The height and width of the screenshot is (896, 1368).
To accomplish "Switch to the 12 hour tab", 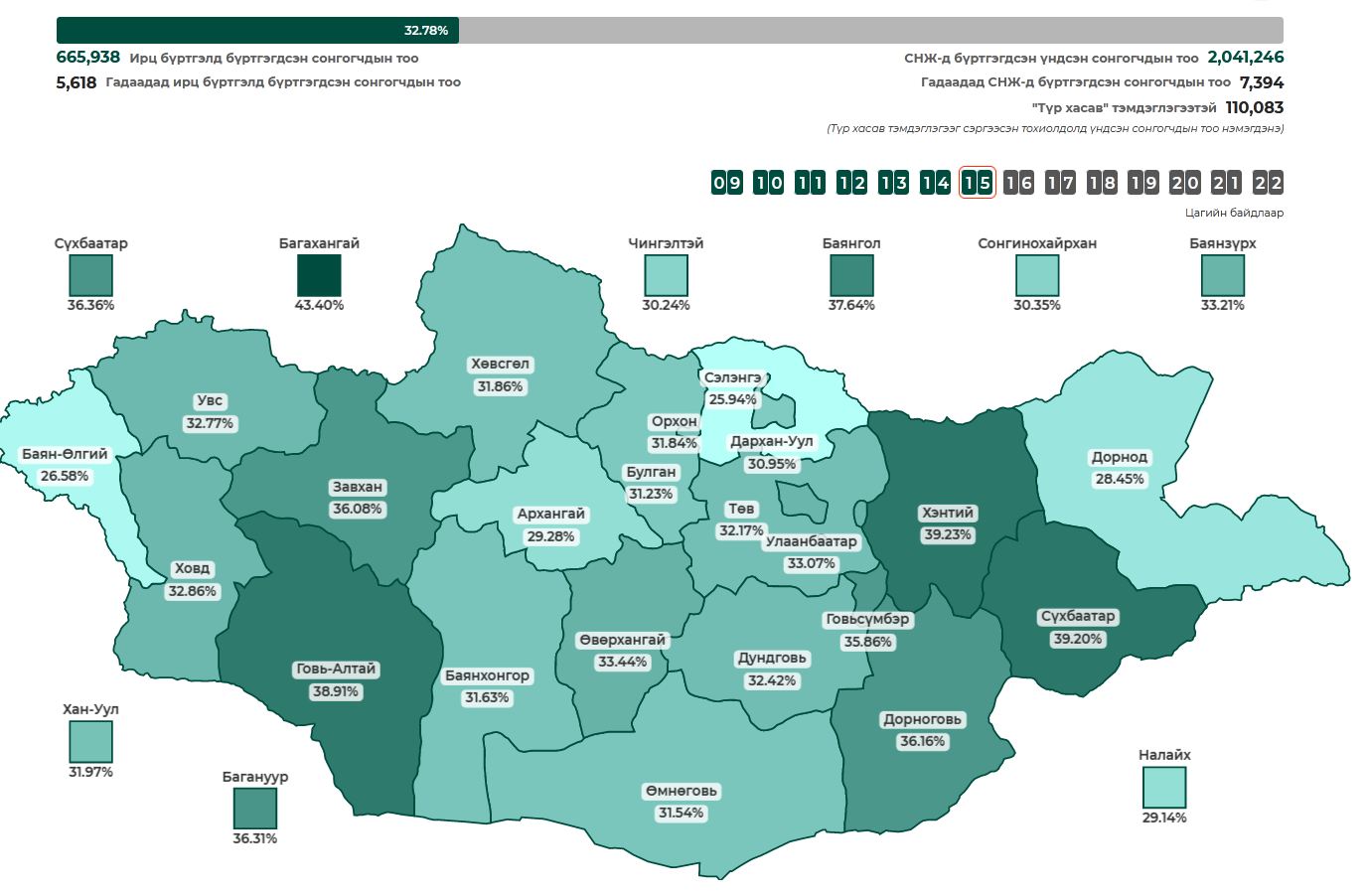I will point(852,183).
